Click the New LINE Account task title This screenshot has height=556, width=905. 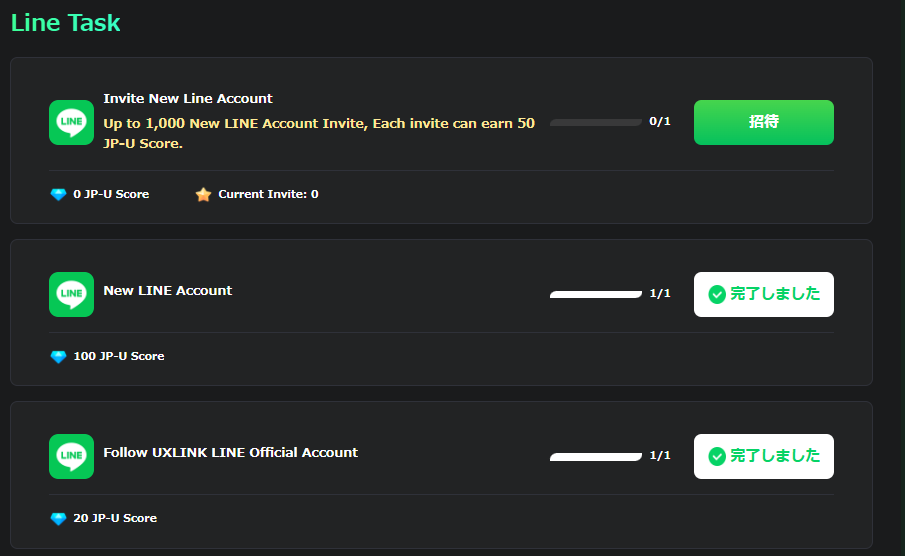click(168, 290)
